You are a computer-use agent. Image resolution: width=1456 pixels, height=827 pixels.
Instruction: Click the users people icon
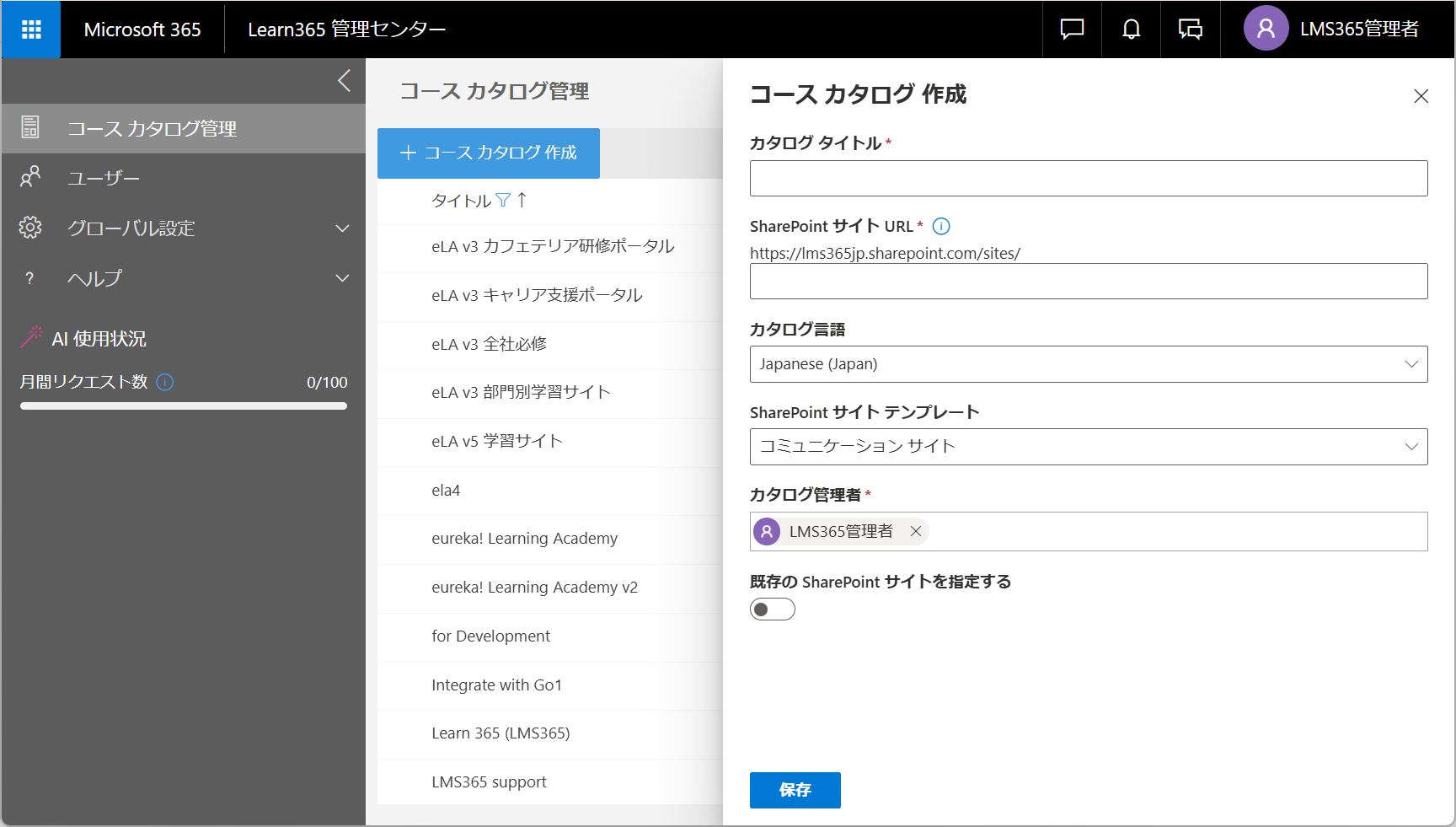click(x=30, y=177)
